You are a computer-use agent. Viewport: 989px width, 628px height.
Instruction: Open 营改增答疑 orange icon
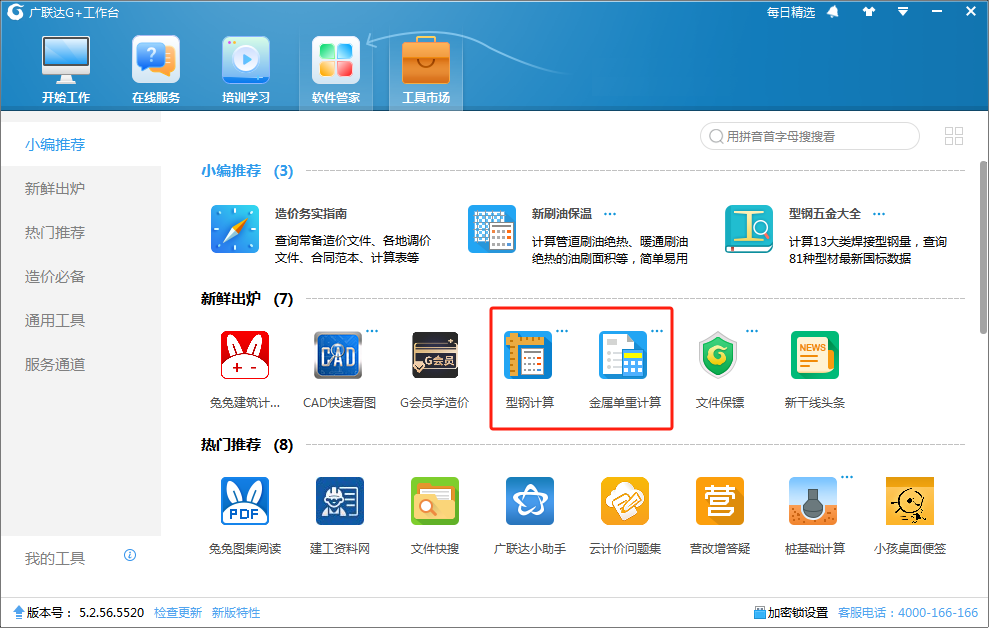(x=720, y=501)
